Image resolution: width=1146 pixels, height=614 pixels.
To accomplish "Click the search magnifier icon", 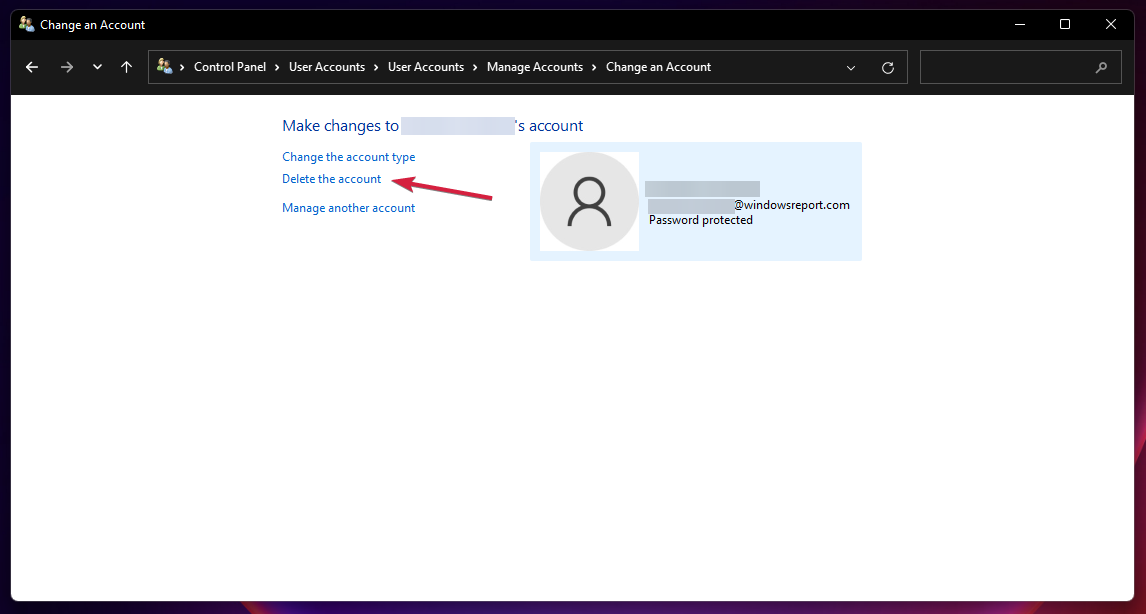I will [1101, 68].
